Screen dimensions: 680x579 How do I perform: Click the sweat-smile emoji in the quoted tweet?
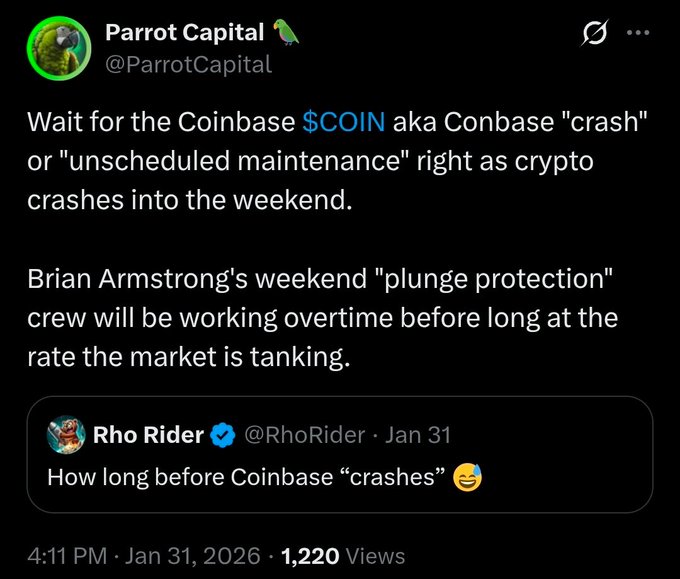(x=467, y=478)
